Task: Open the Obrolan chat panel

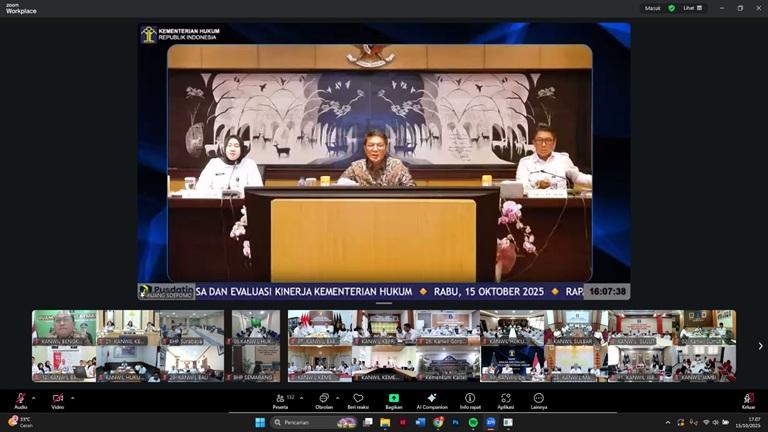Action: point(324,401)
